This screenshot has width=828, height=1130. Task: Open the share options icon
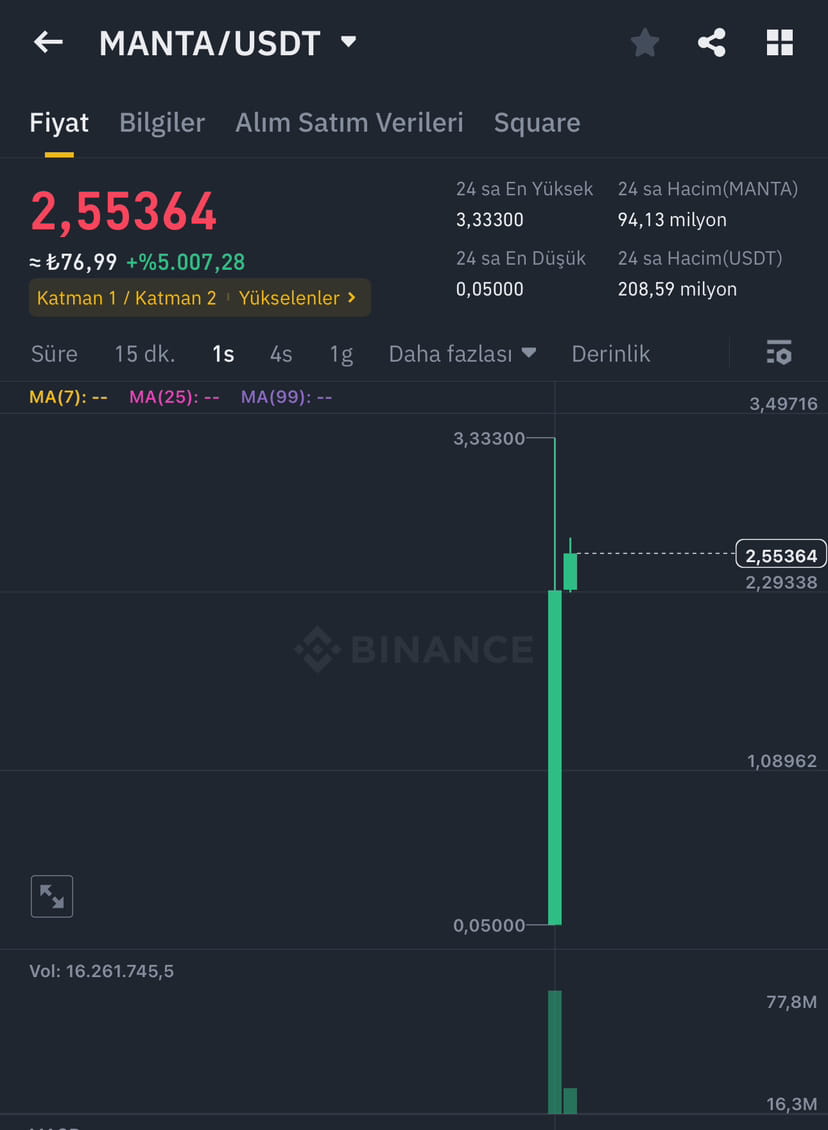point(712,42)
